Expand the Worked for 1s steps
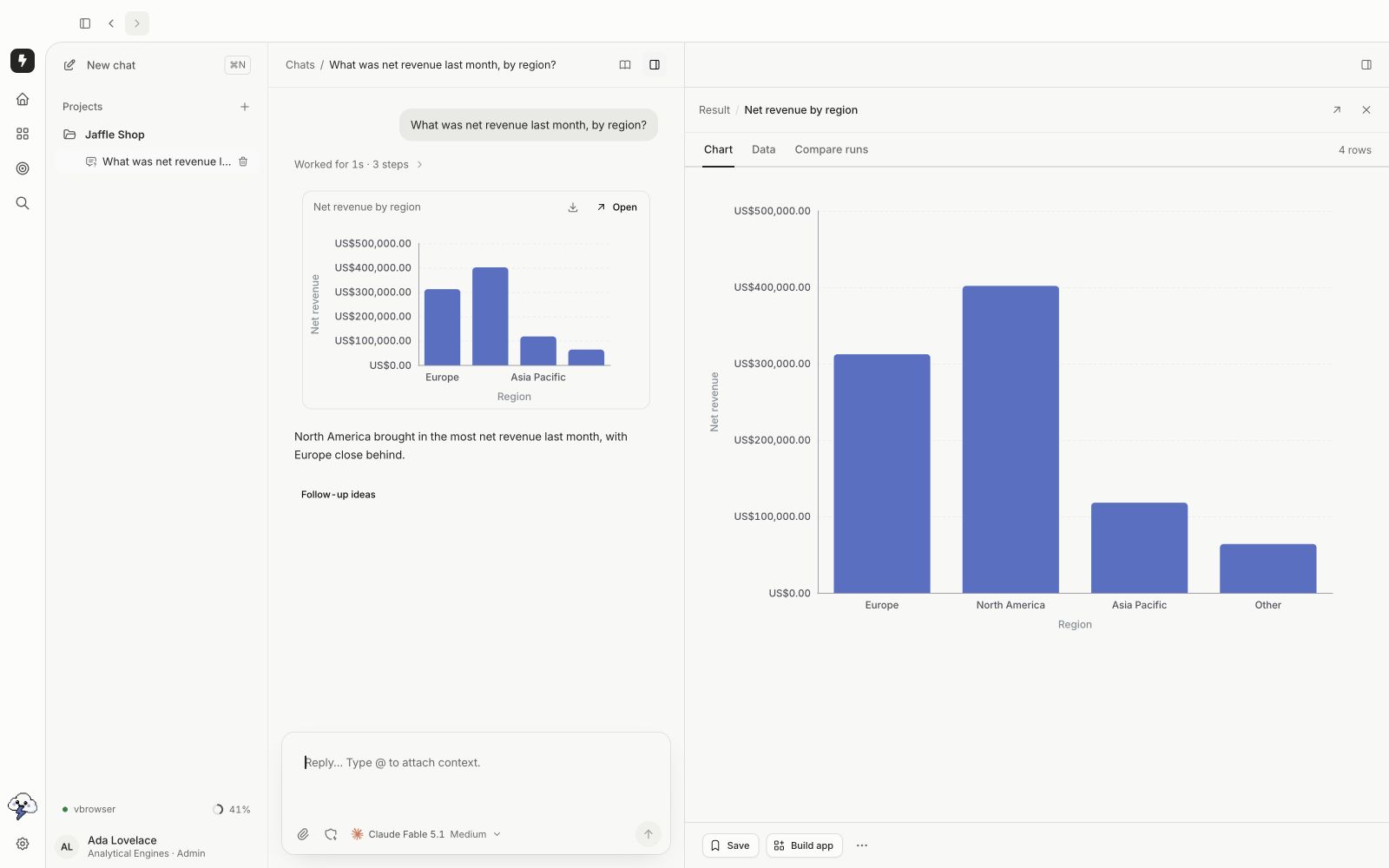 tap(359, 164)
